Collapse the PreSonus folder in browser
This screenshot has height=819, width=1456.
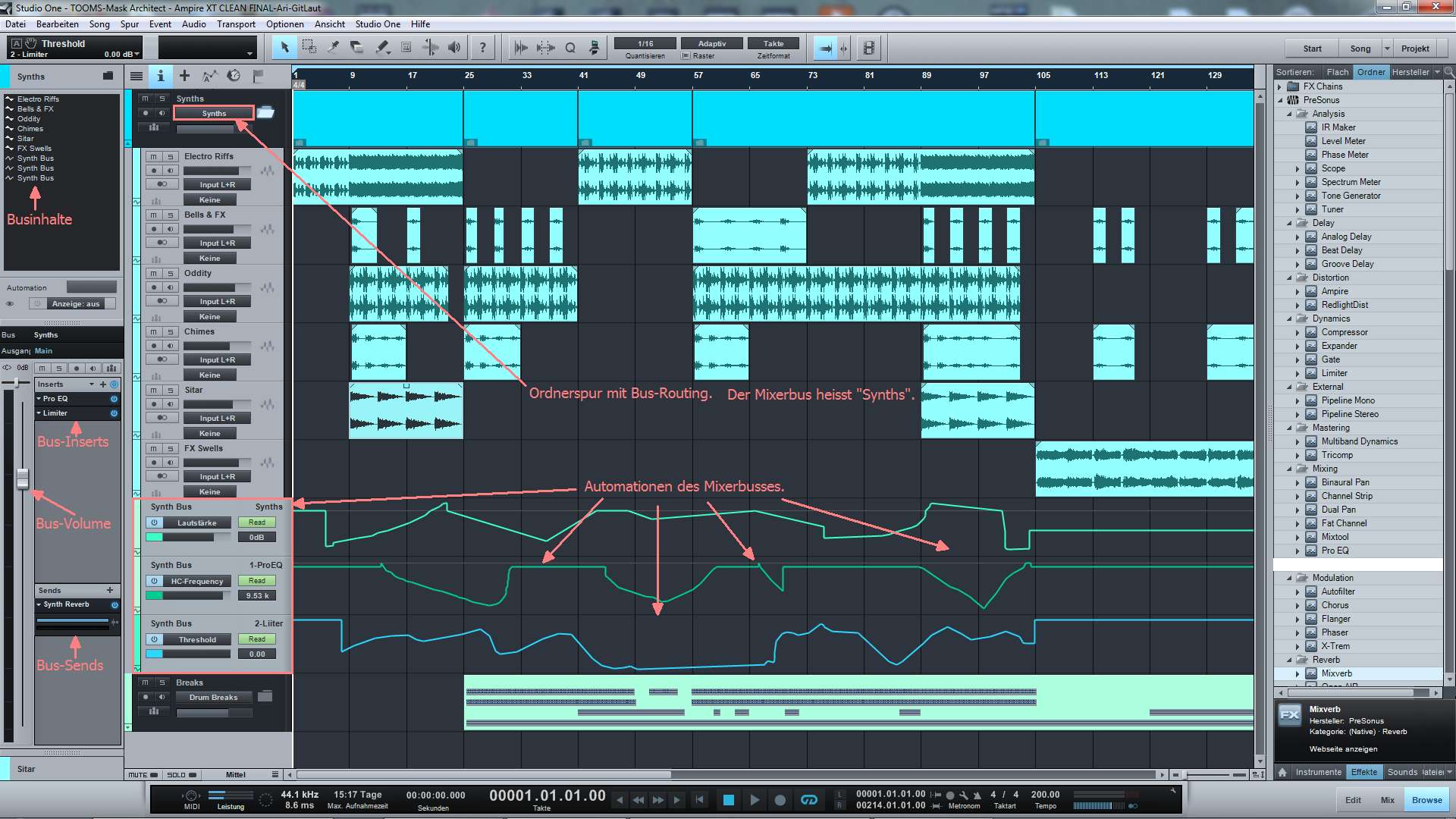pyautogui.click(x=1280, y=100)
